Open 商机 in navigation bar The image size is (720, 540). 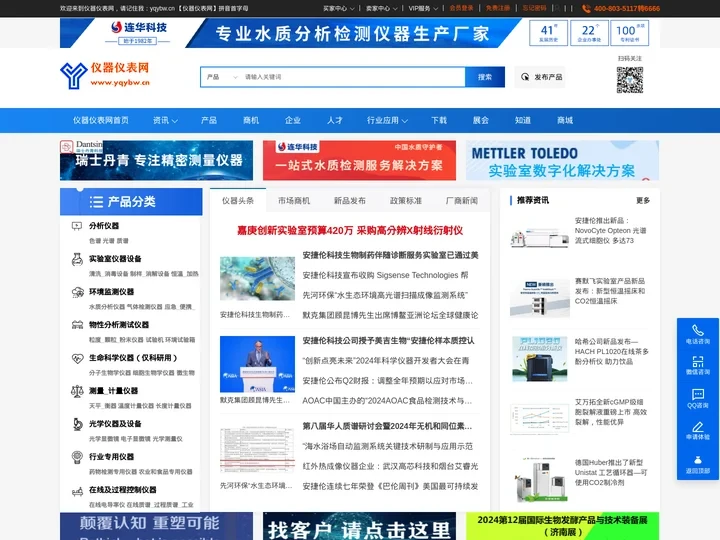pyautogui.click(x=251, y=120)
